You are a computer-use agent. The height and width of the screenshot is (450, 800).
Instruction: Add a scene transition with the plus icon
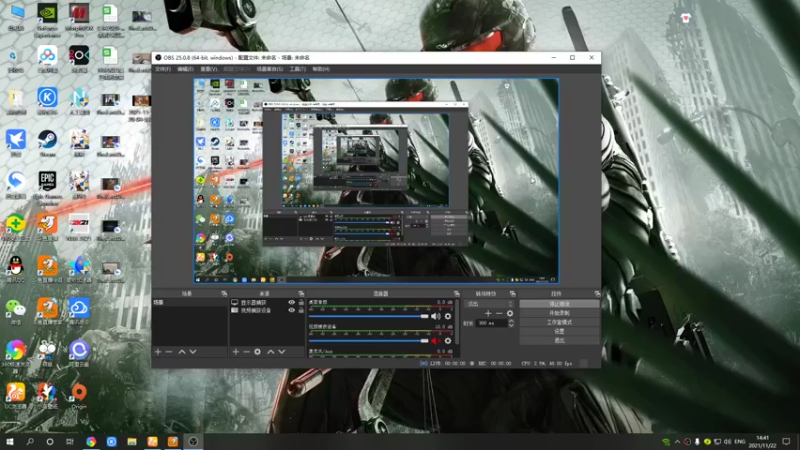click(x=488, y=313)
